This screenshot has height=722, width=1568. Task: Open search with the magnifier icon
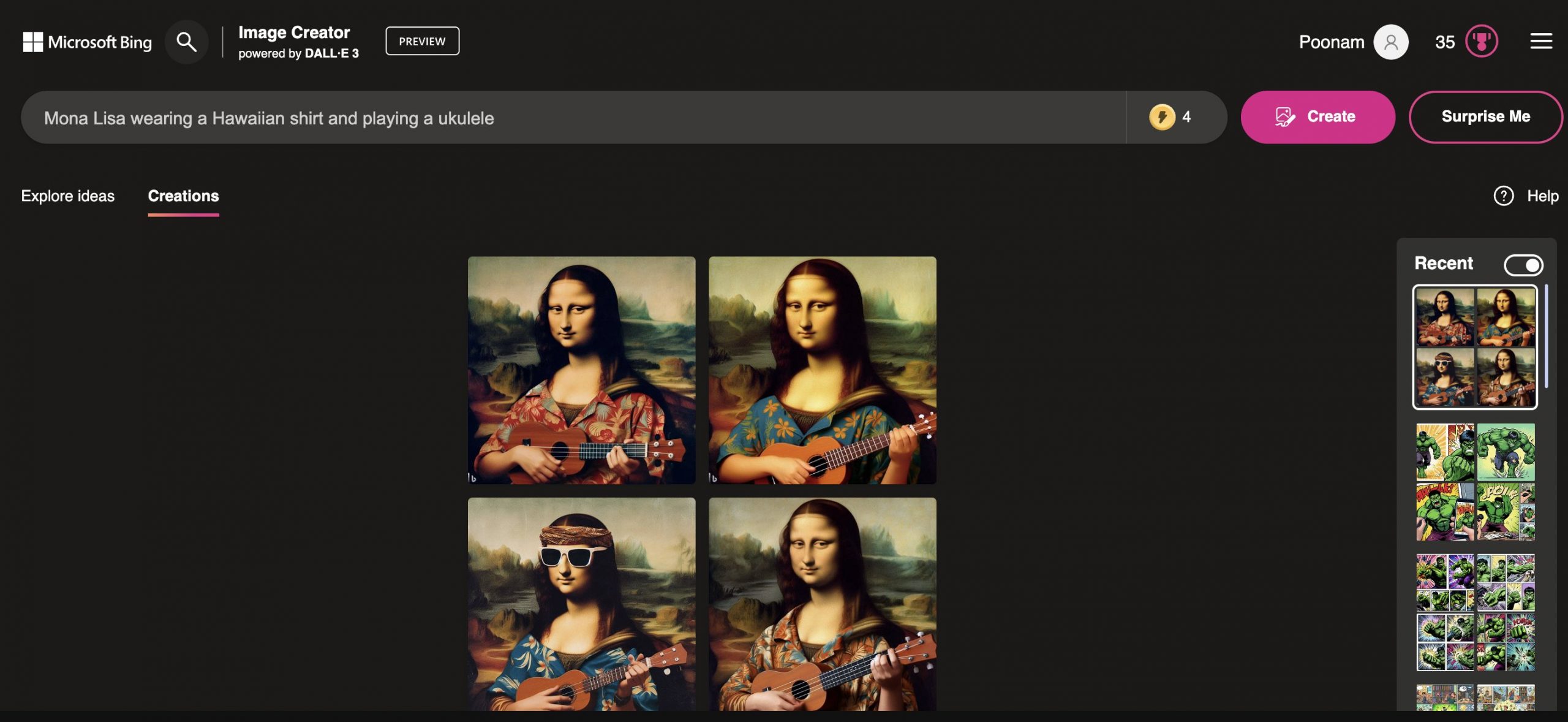186,42
